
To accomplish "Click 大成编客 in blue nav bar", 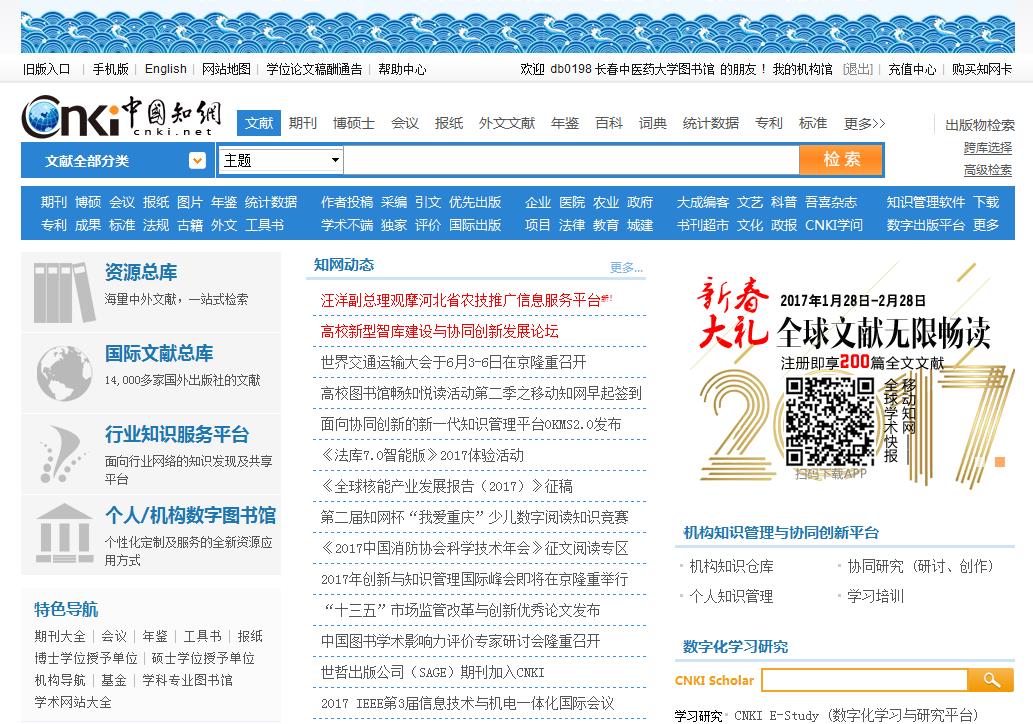I will click(702, 202).
